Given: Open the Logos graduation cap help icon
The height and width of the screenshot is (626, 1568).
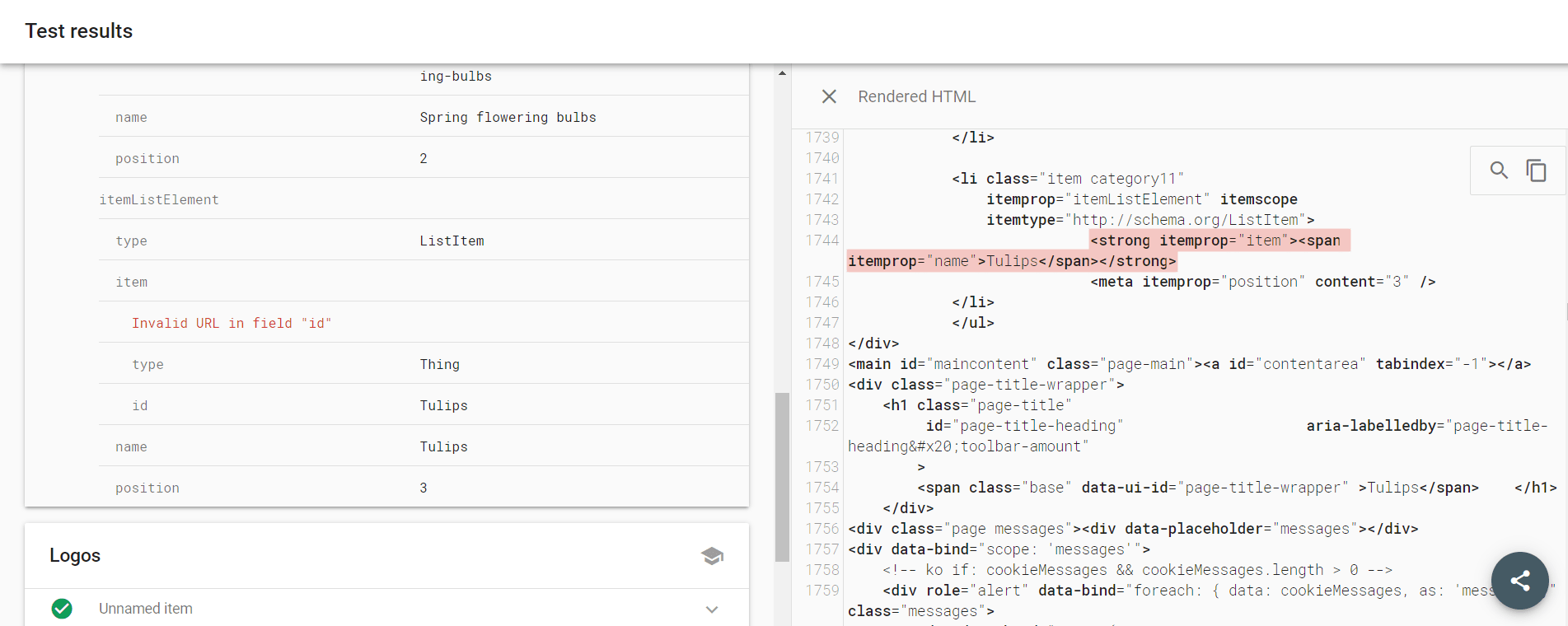Looking at the screenshot, I should pos(712,556).
